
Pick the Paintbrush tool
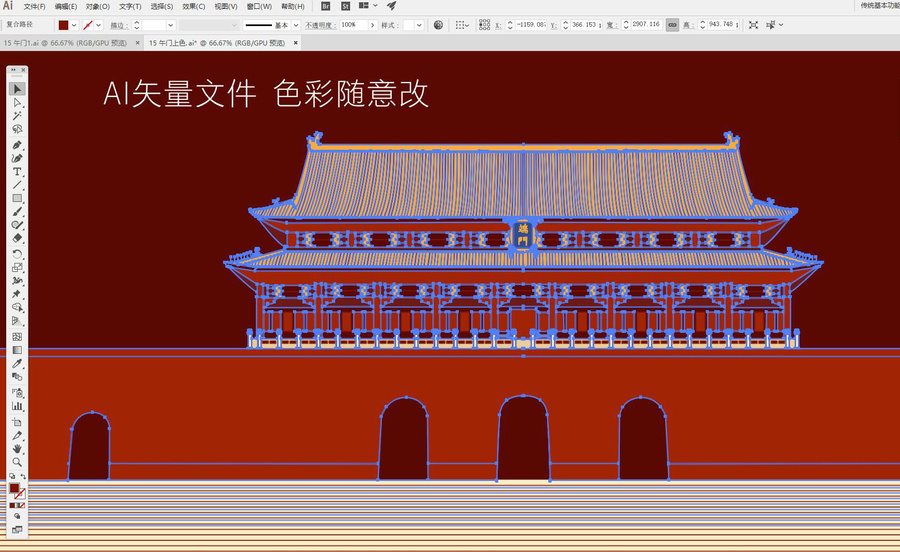tap(17, 211)
